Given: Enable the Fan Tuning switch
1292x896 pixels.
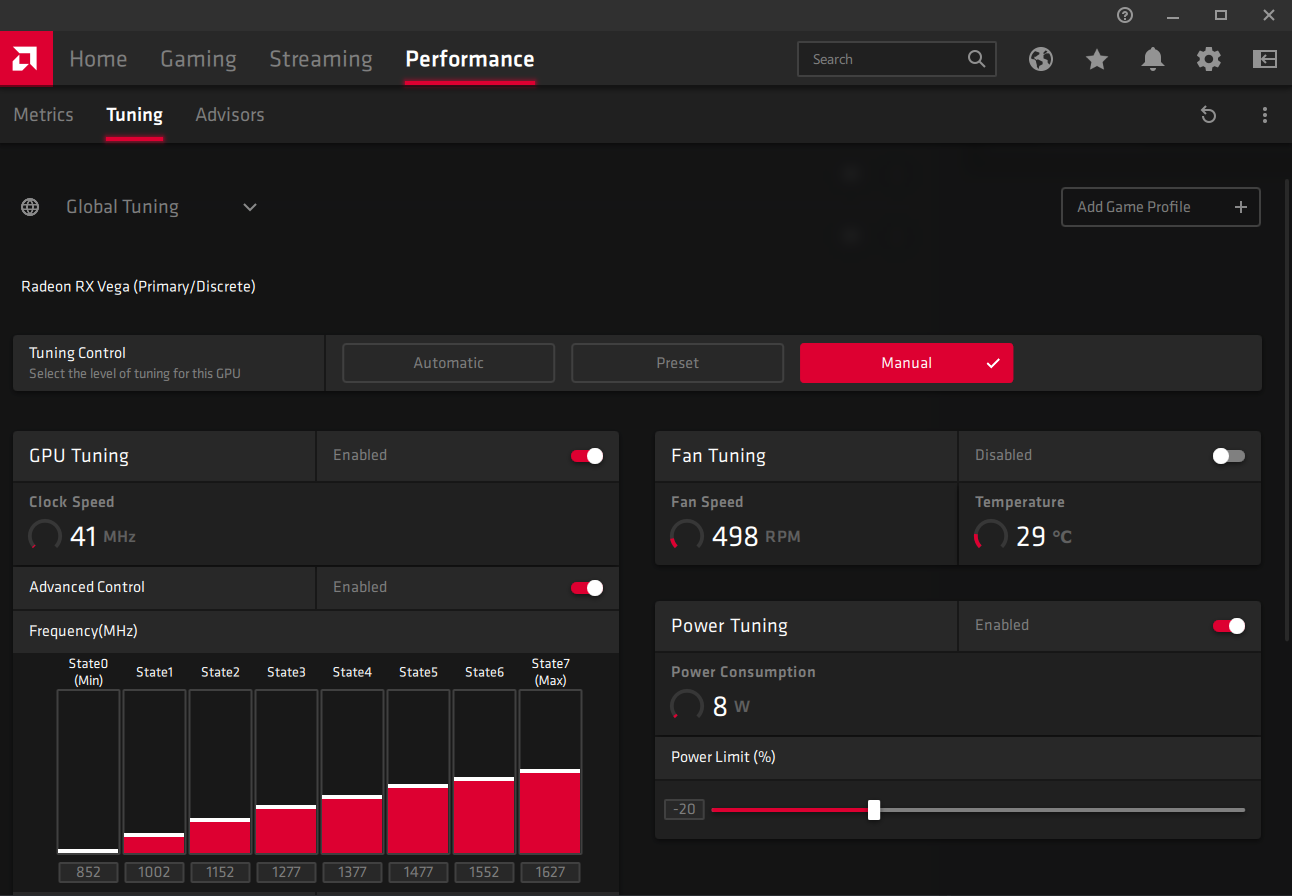Looking at the screenshot, I should click(1229, 456).
